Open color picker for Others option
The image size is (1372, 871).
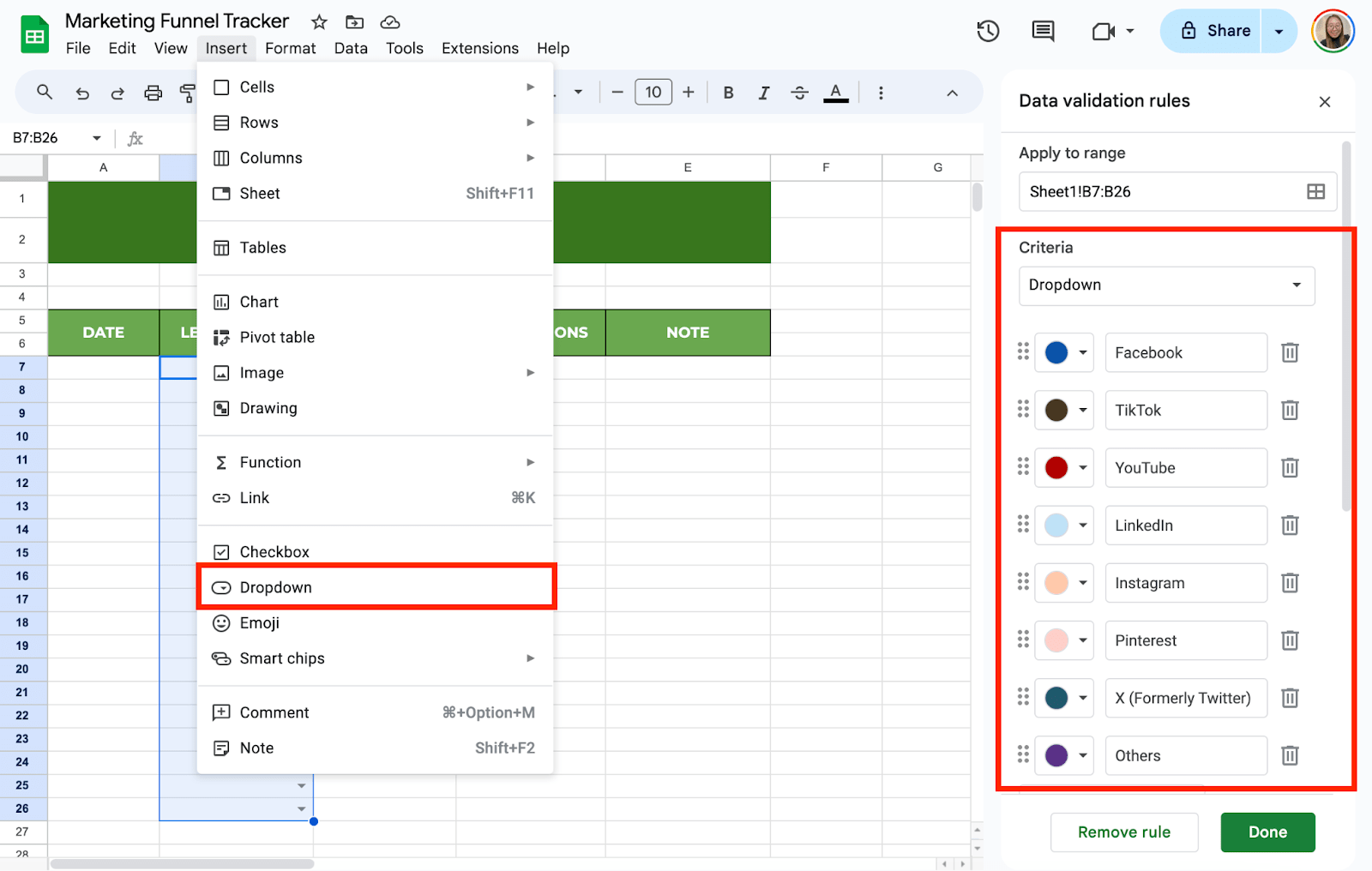tap(1064, 755)
